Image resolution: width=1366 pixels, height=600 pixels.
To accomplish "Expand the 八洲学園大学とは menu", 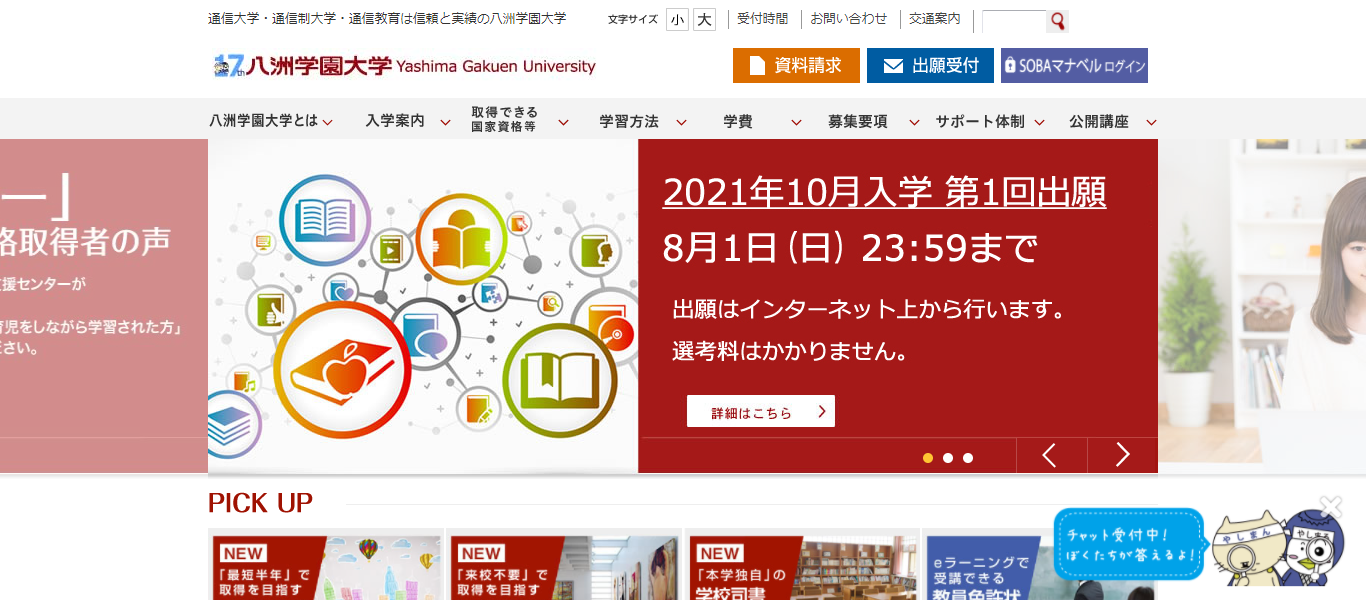I will 271,121.
